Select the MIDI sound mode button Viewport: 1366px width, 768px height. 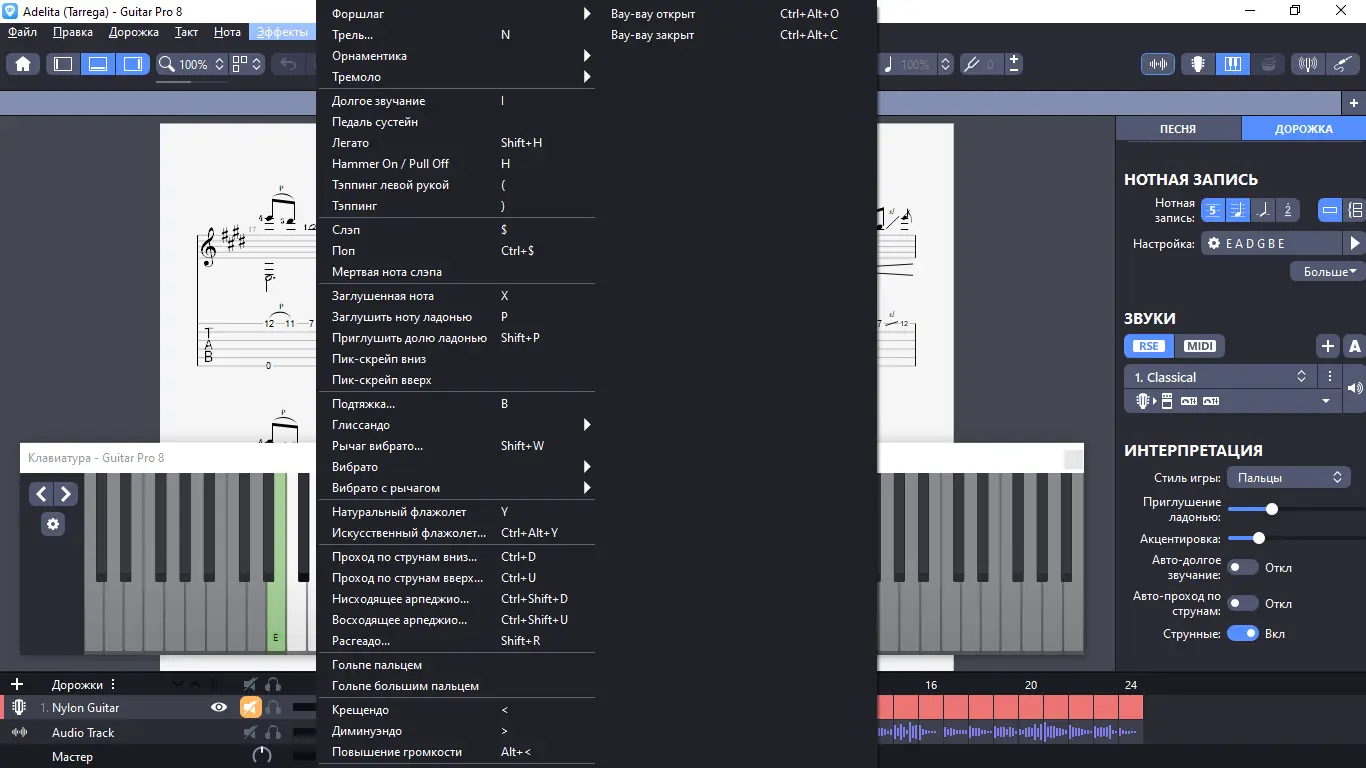(x=1199, y=346)
